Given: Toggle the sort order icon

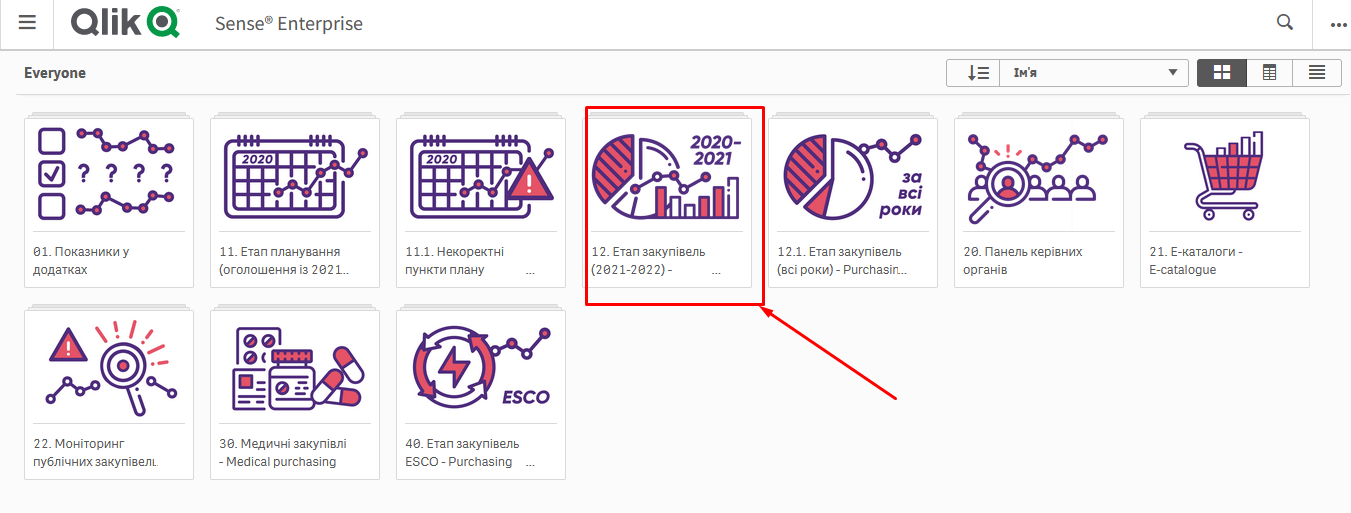Looking at the screenshot, I should click(973, 72).
